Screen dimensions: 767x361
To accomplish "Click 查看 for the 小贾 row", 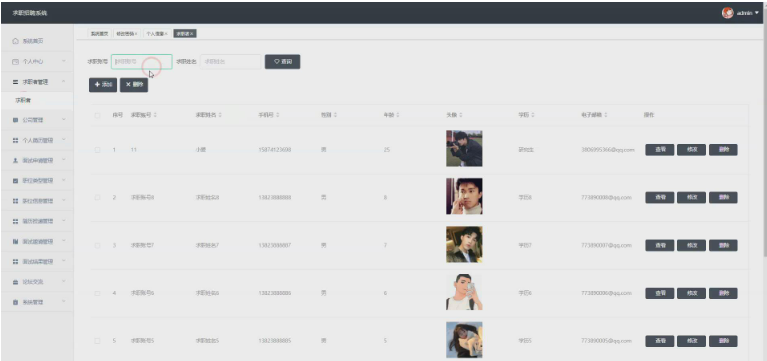I will [660, 150].
